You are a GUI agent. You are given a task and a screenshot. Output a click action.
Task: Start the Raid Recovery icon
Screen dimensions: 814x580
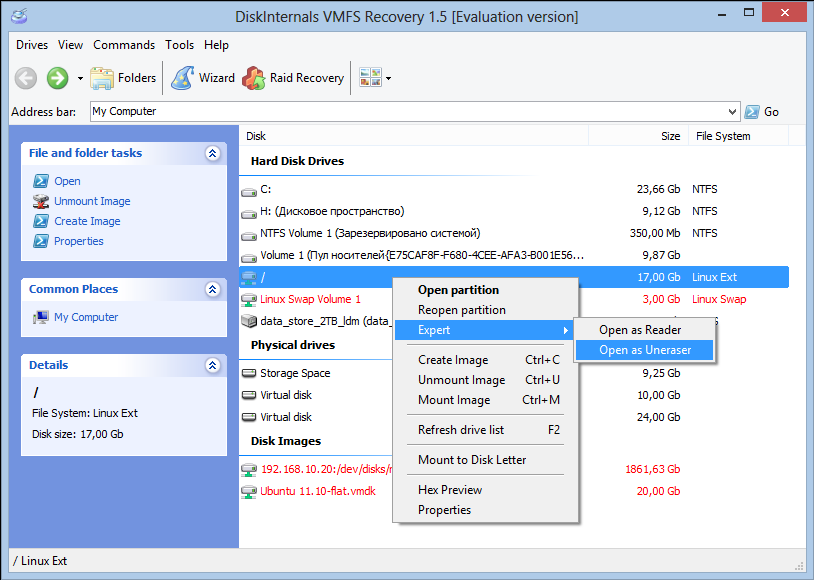[x=254, y=78]
